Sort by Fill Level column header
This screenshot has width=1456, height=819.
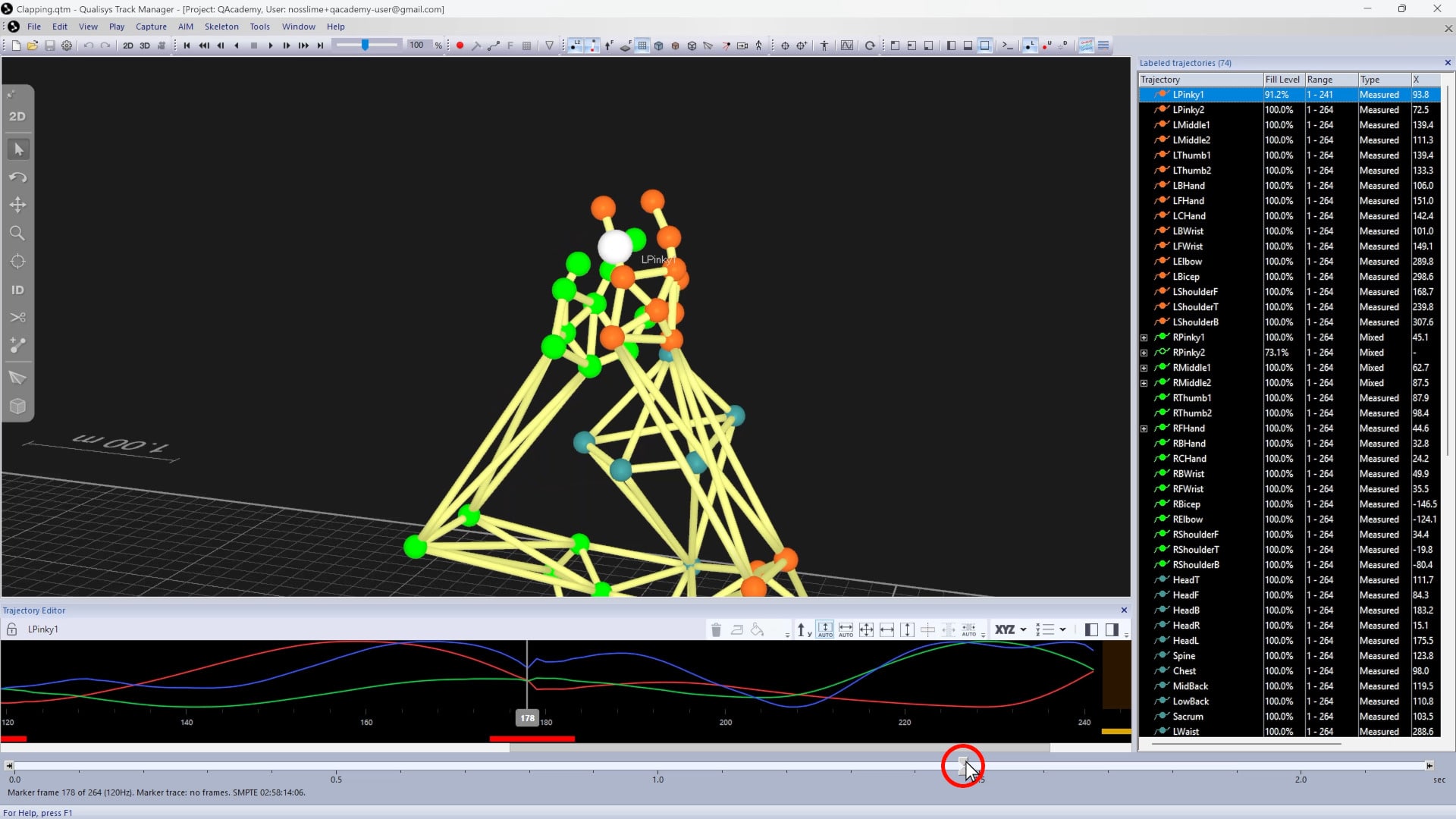[x=1282, y=80]
